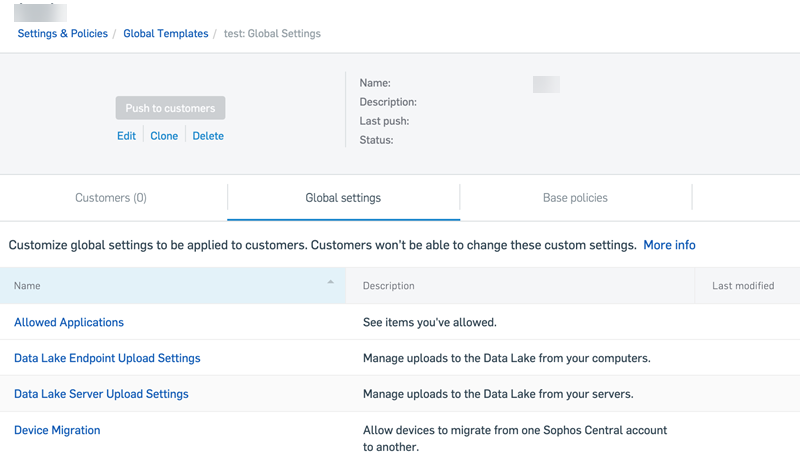The width and height of the screenshot is (800, 455).
Task: Open the Base policies tab
Action: pos(575,198)
